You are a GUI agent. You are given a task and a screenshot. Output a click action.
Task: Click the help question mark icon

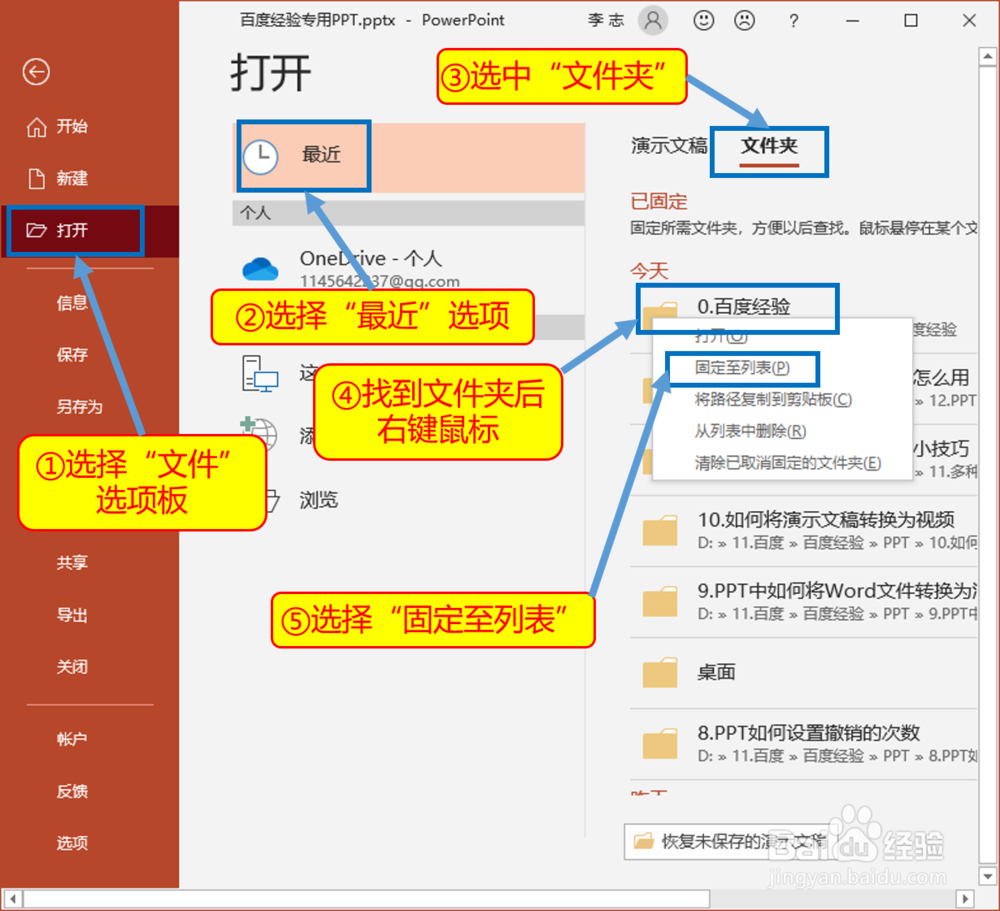793,20
